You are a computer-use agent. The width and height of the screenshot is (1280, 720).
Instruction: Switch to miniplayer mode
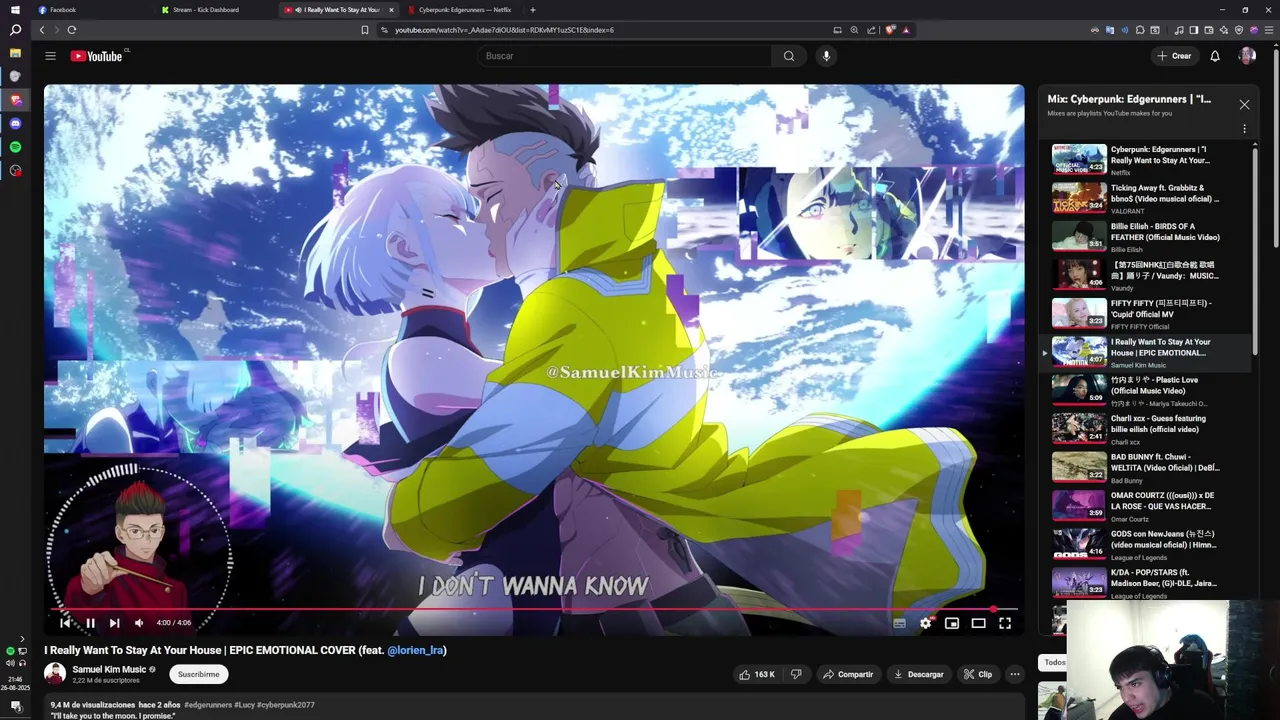point(952,623)
